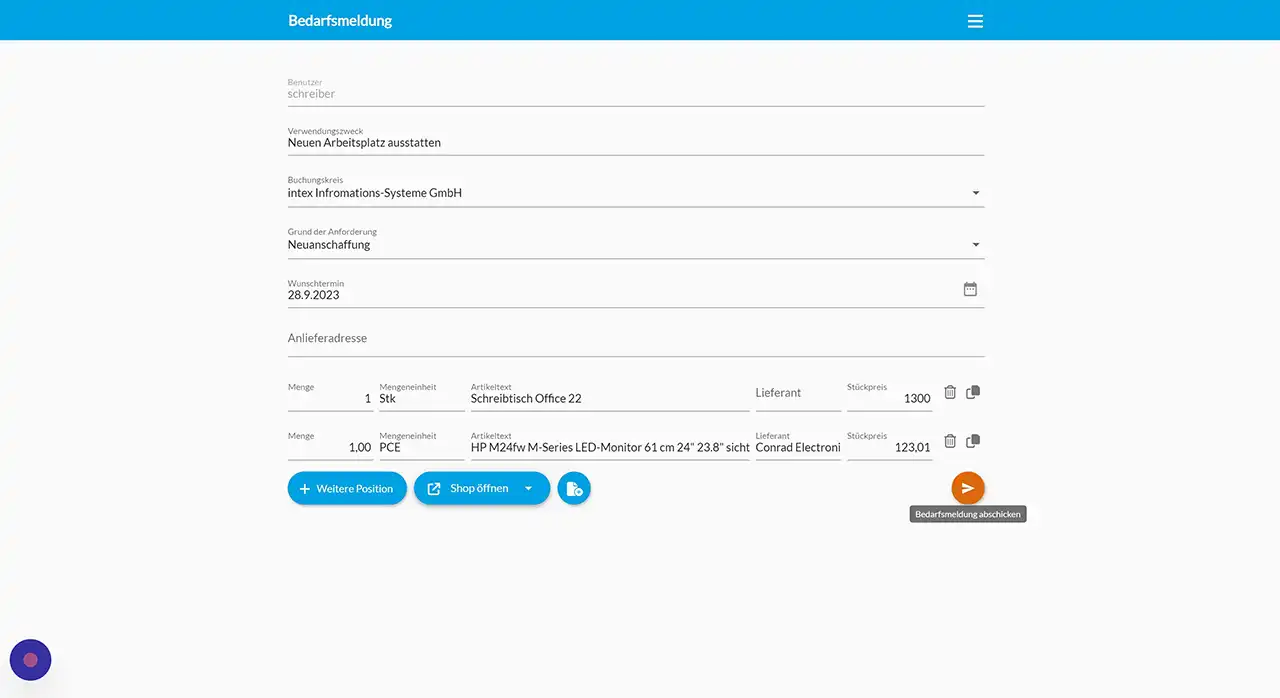Expand the Shop öffnen arrow menu
The width and height of the screenshot is (1280, 698).
coord(529,489)
